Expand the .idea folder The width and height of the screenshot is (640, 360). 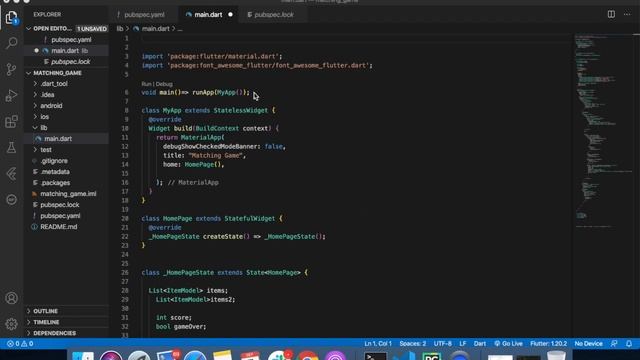click(47, 95)
